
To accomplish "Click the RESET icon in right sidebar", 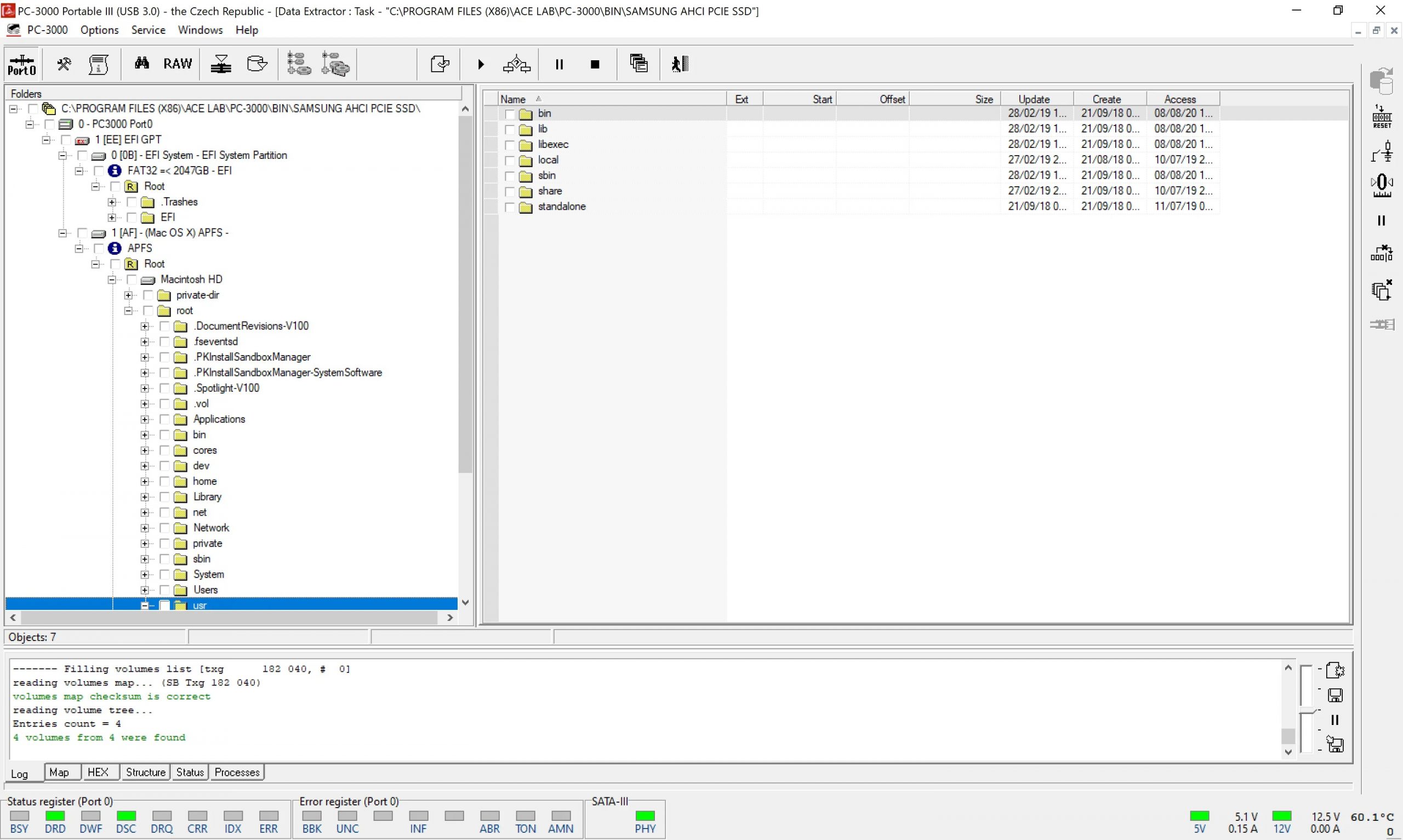I will [1381, 117].
